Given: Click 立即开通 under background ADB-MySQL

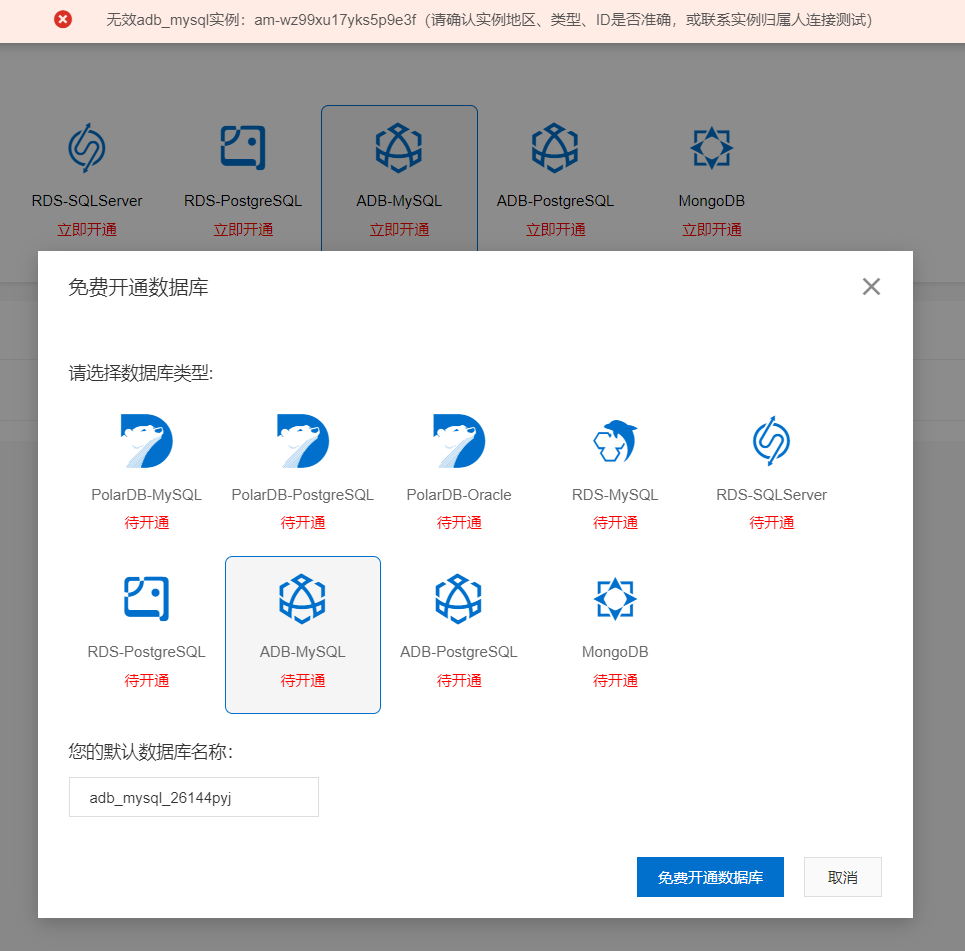Looking at the screenshot, I should (x=399, y=230).
